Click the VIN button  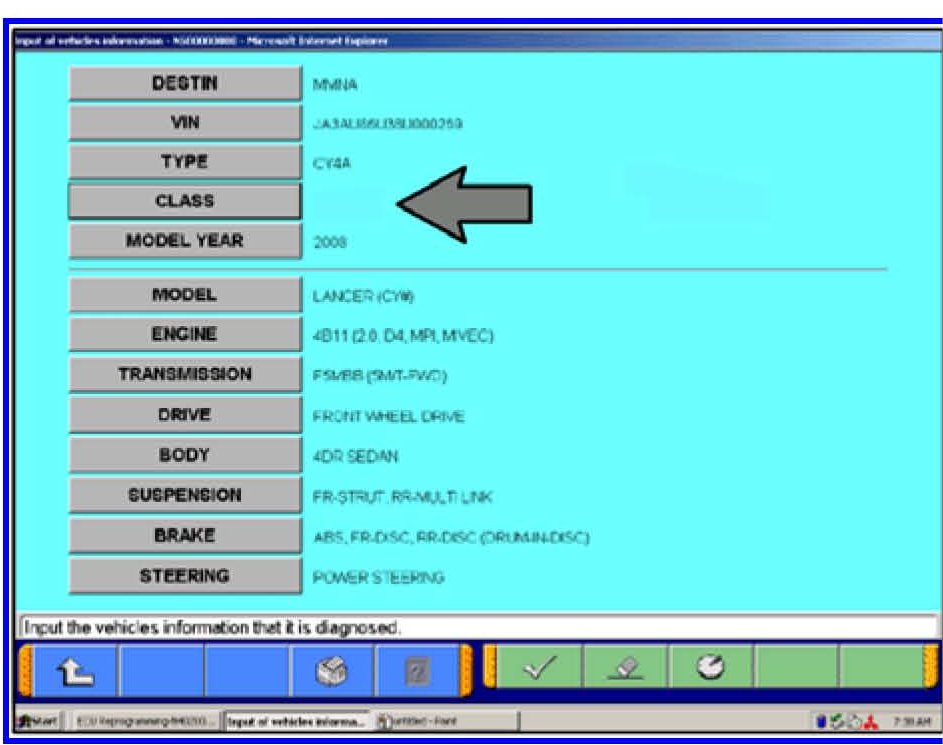click(x=185, y=123)
